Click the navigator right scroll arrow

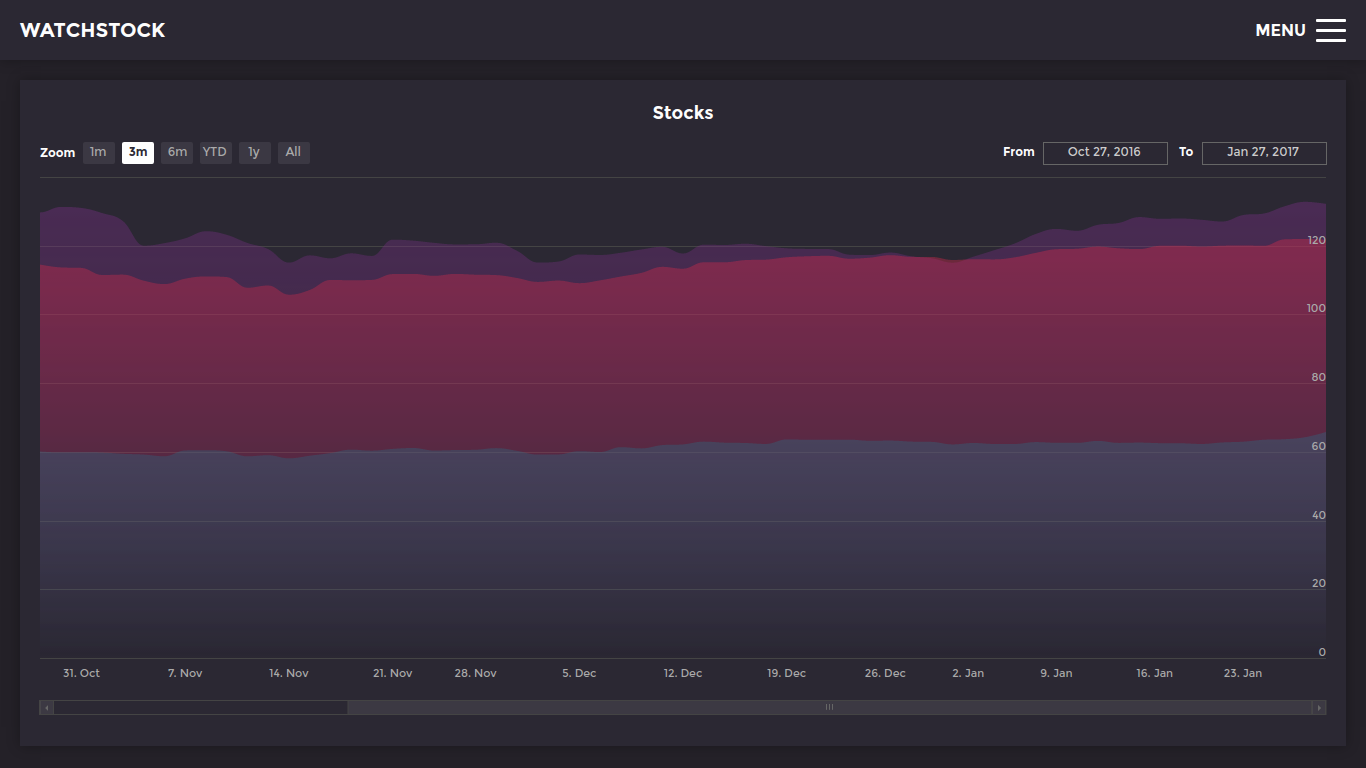click(1319, 708)
